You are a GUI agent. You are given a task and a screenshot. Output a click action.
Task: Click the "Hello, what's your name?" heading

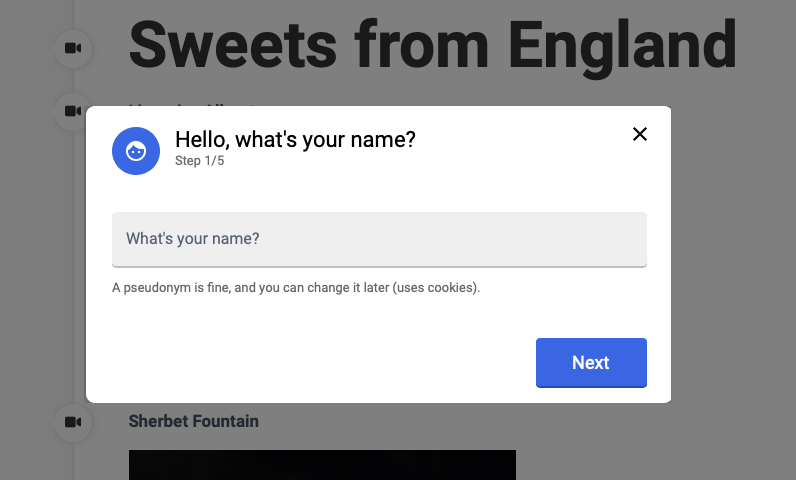tap(295, 139)
